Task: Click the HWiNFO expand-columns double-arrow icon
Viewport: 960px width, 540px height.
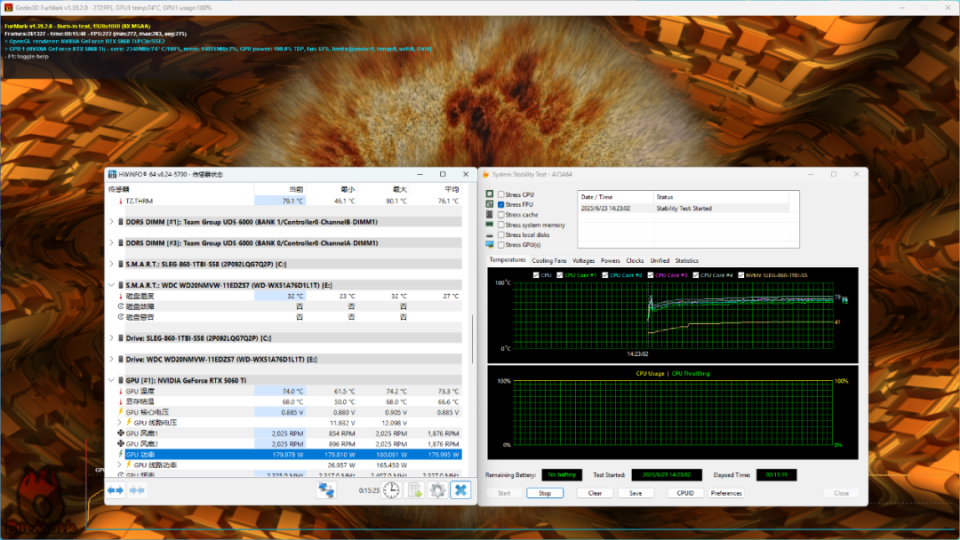Action: pyautogui.click(x=116, y=490)
